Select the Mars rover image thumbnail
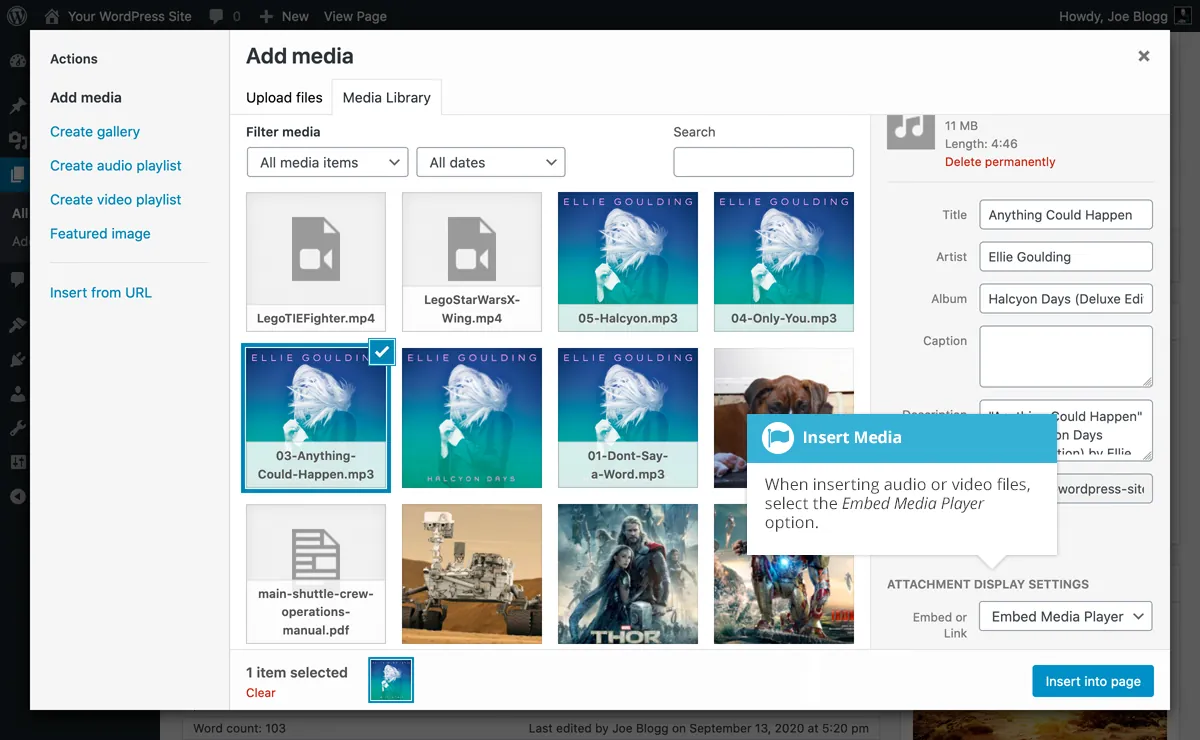The height and width of the screenshot is (740, 1200). (x=472, y=574)
